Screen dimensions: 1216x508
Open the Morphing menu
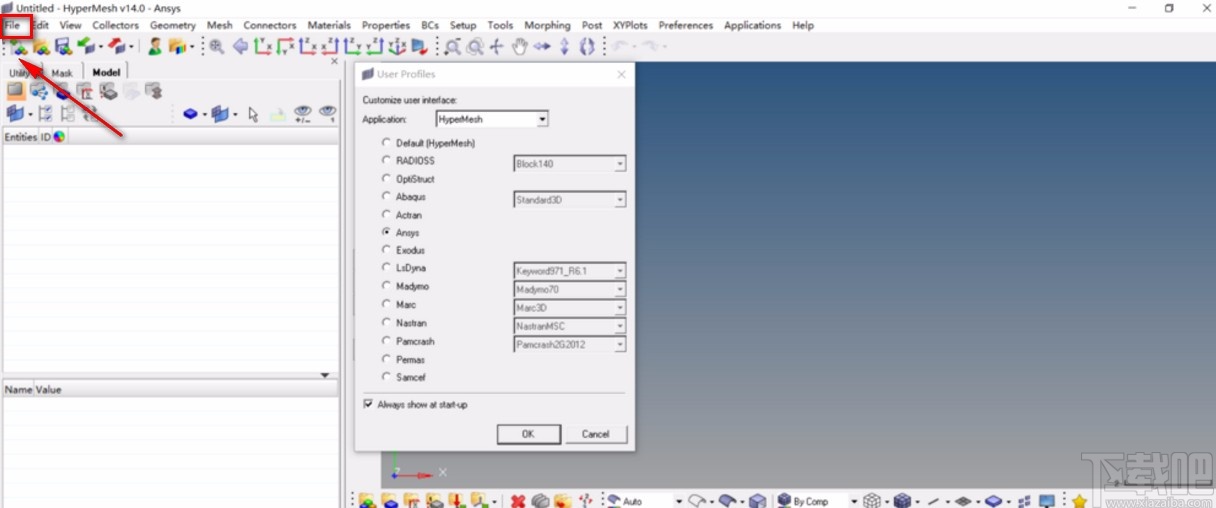[x=547, y=25]
